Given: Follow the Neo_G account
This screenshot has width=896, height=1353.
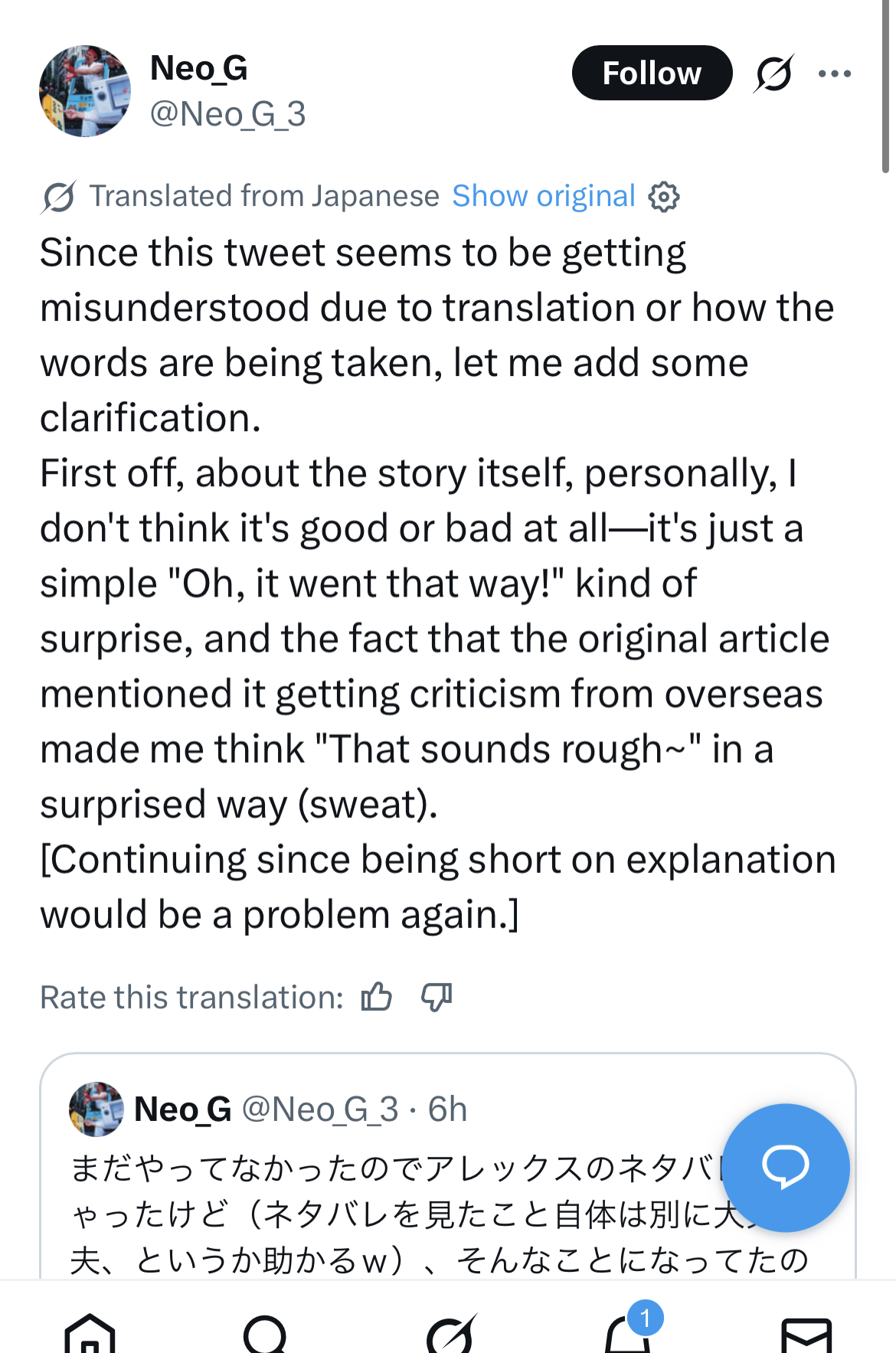Looking at the screenshot, I should [652, 73].
